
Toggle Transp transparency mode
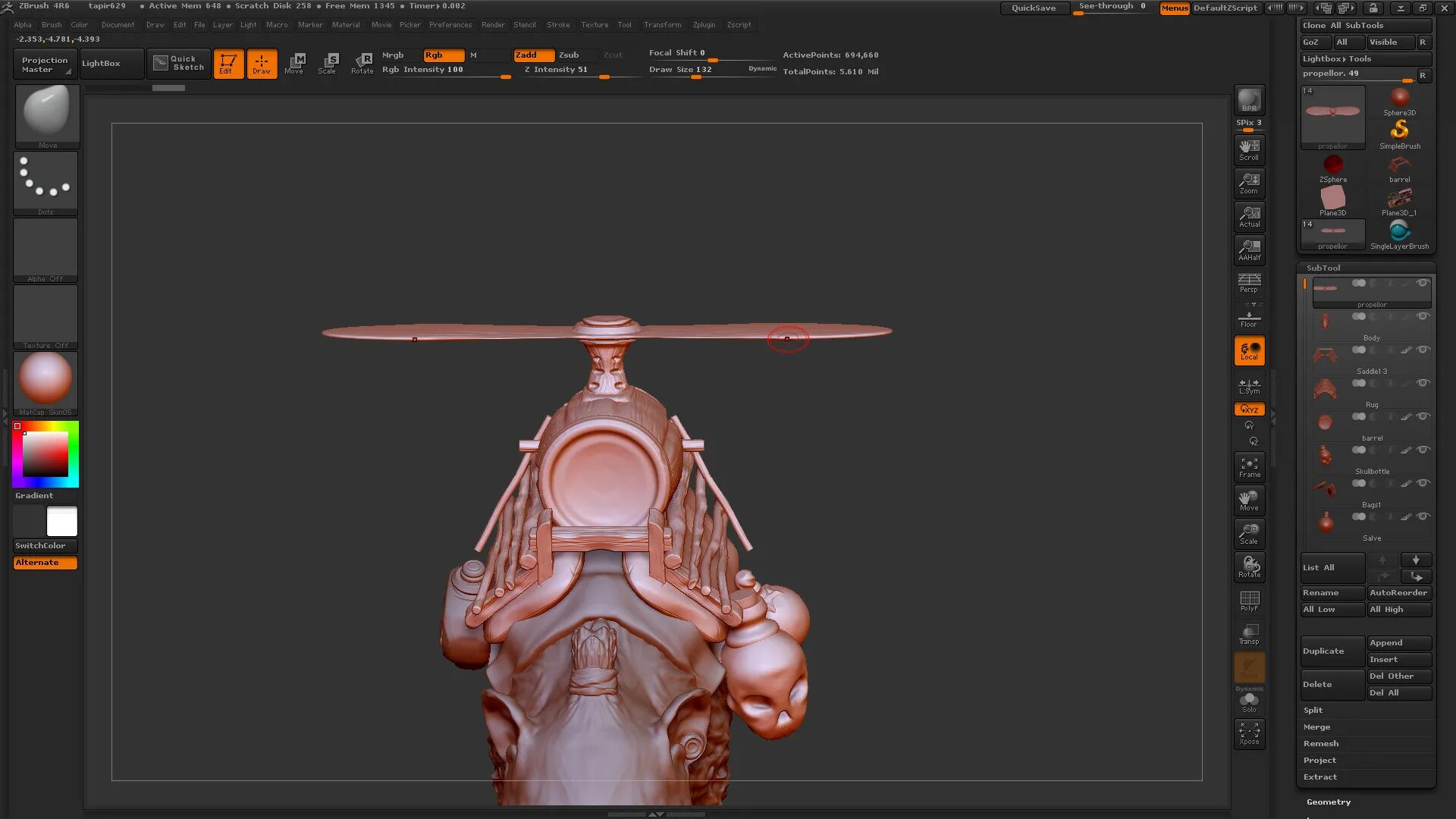click(x=1249, y=634)
